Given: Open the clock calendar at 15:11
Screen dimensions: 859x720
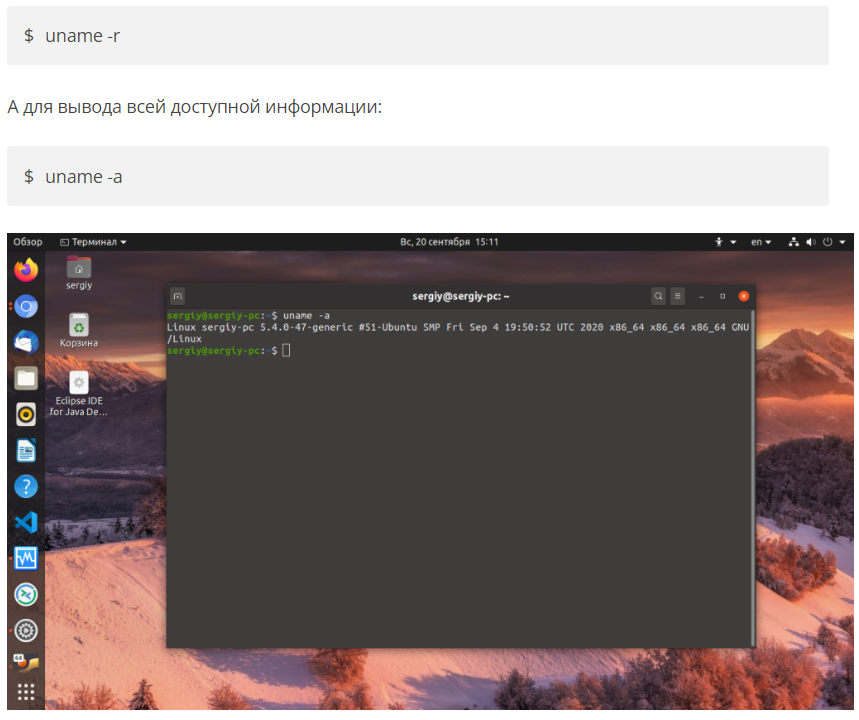Looking at the screenshot, I should point(449,242).
